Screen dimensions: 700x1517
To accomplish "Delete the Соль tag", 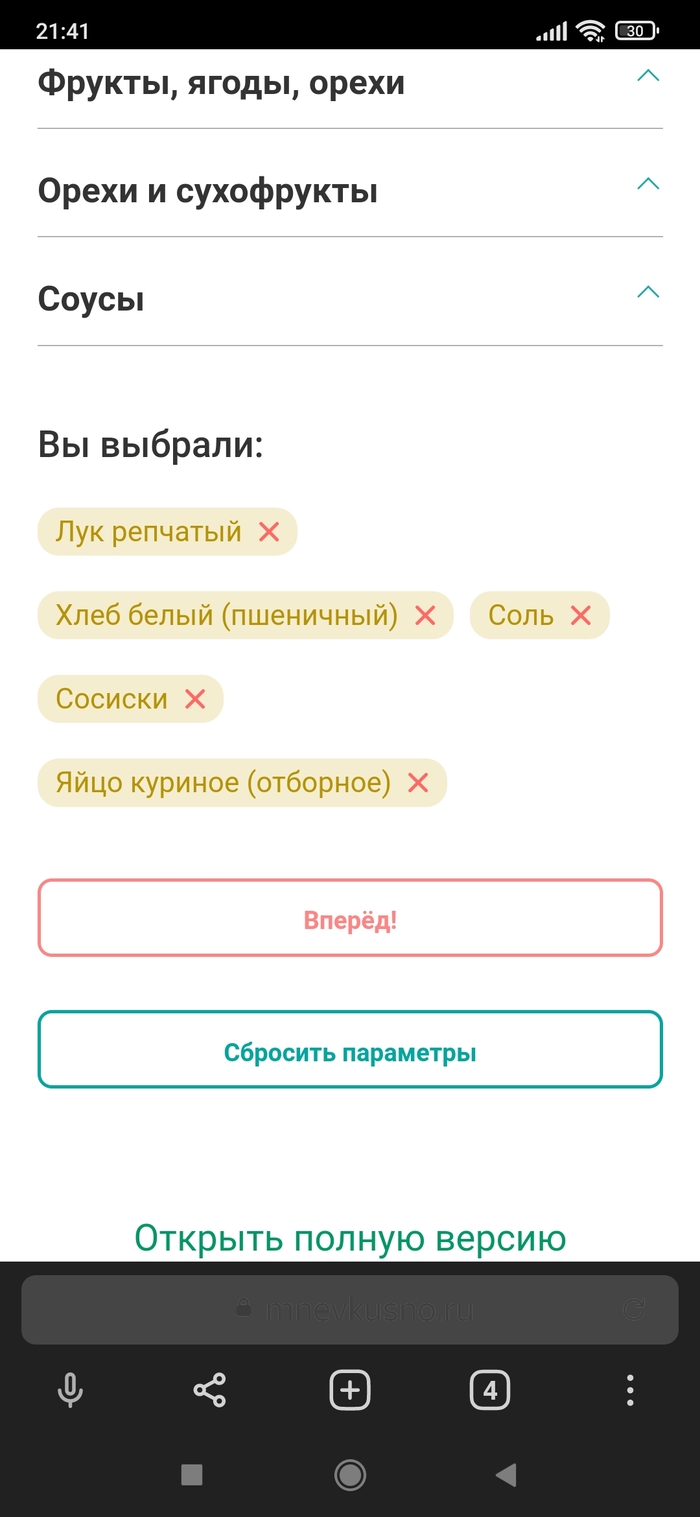I will click(x=581, y=616).
